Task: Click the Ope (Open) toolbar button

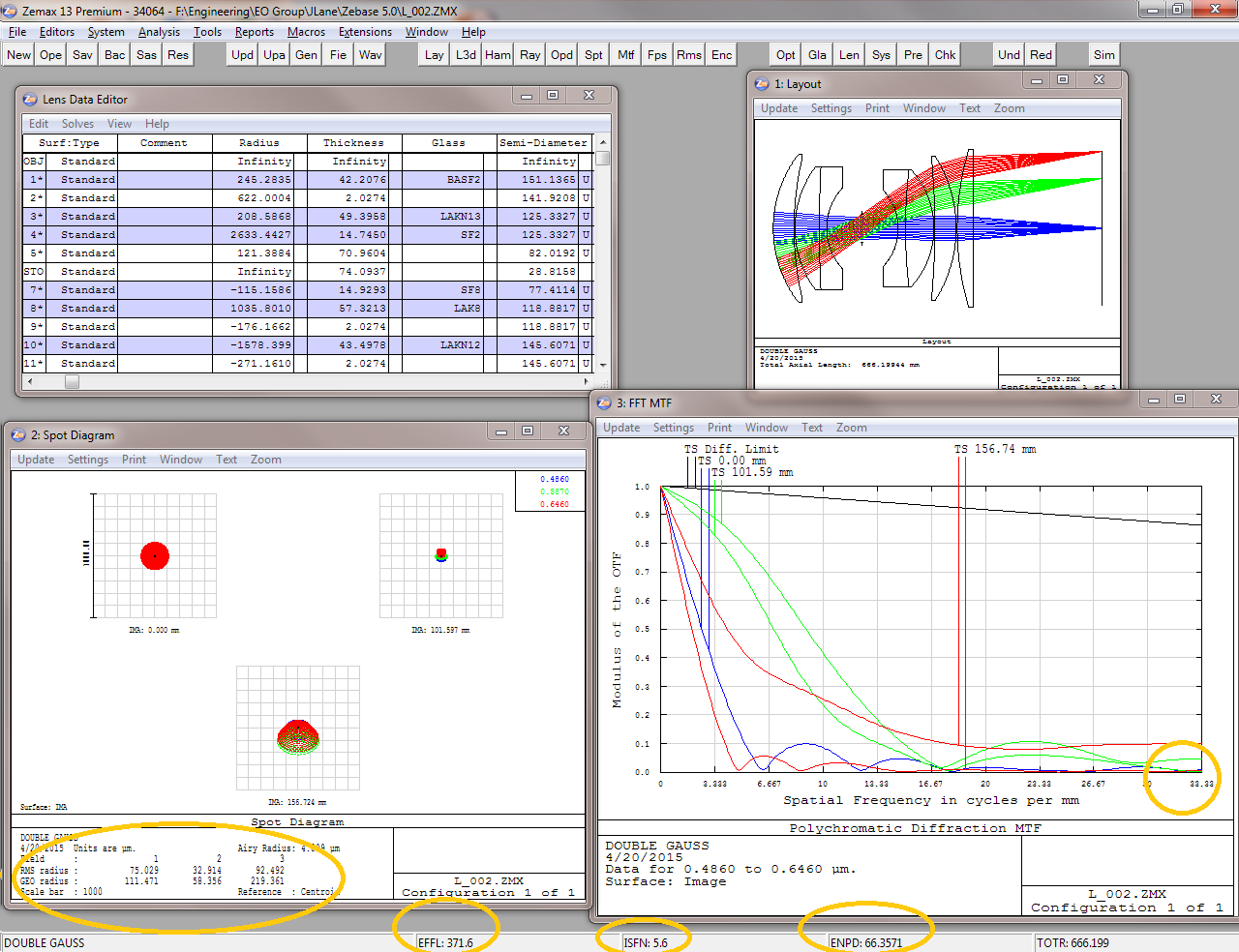Action: point(50,55)
